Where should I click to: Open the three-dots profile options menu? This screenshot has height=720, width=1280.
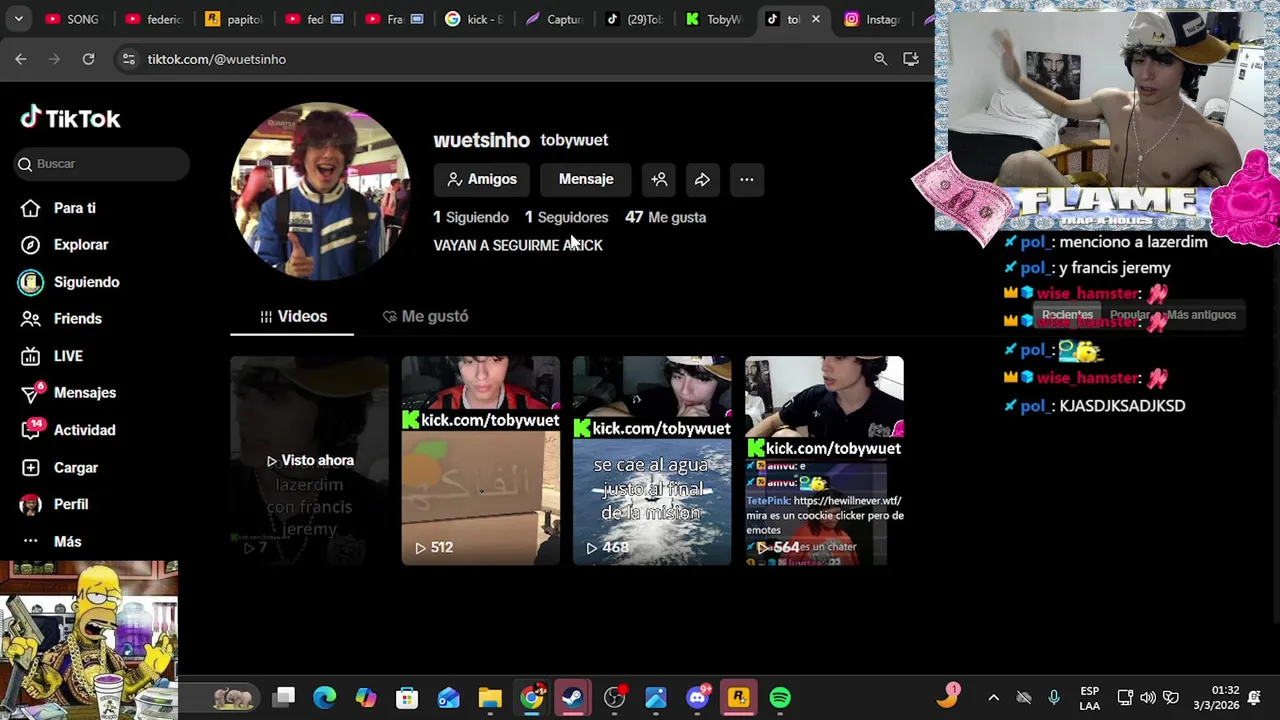coord(746,179)
